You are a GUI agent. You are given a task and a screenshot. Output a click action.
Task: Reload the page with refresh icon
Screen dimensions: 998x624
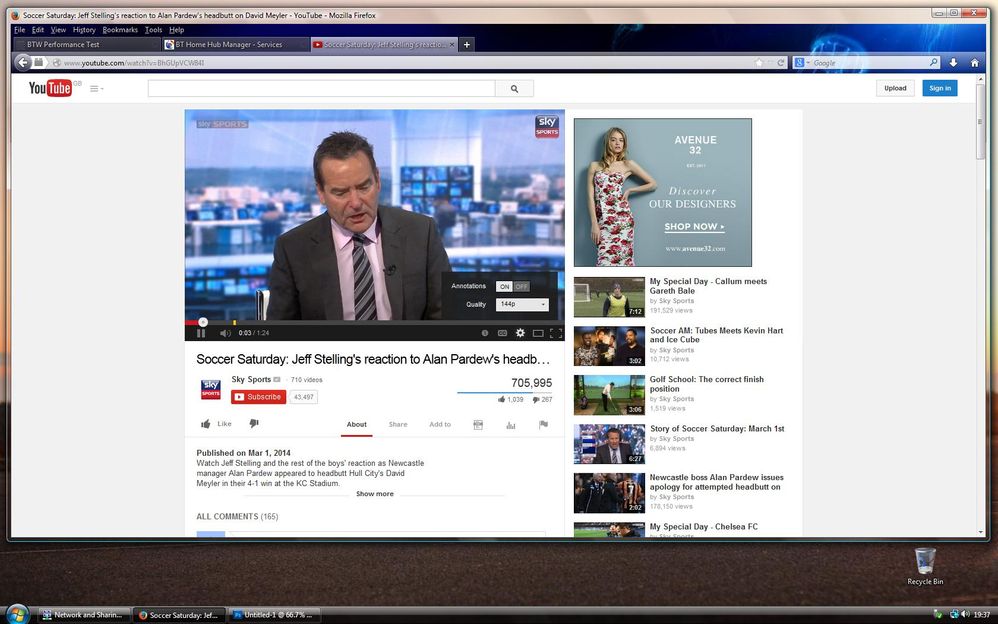click(x=781, y=62)
